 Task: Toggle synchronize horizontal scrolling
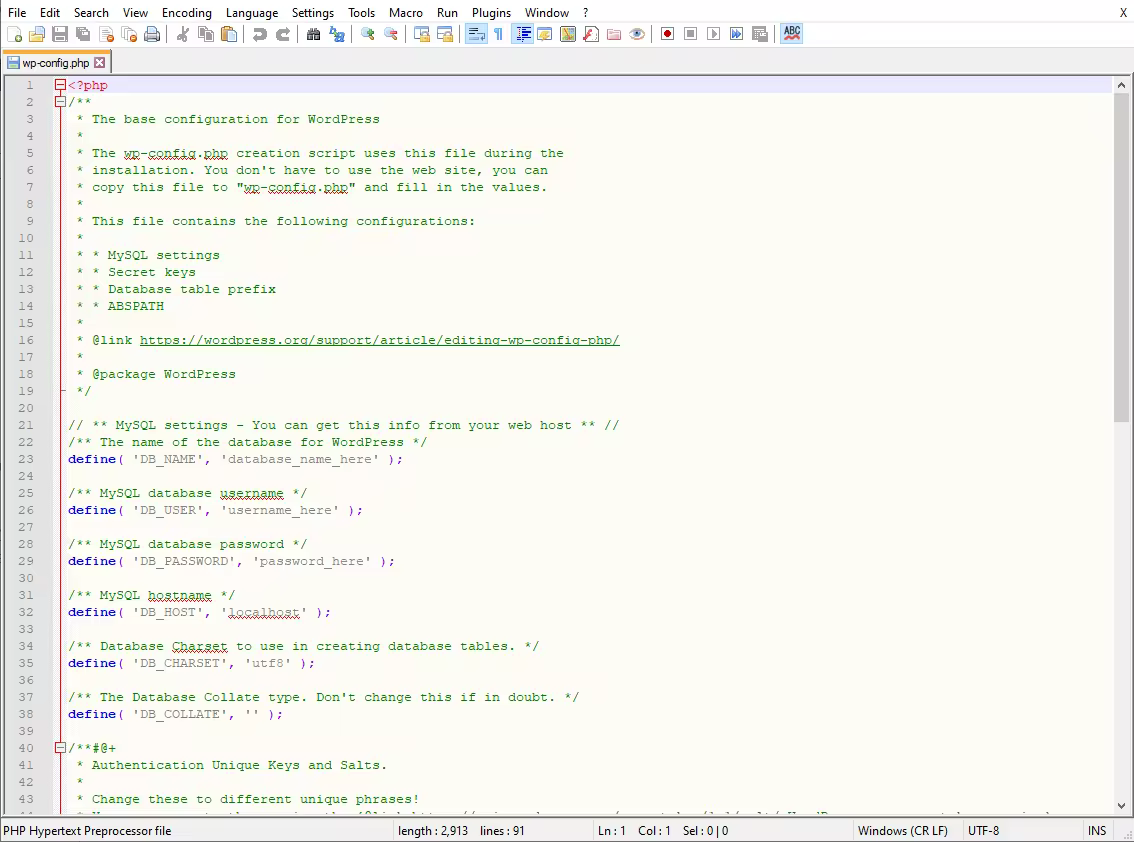446,34
